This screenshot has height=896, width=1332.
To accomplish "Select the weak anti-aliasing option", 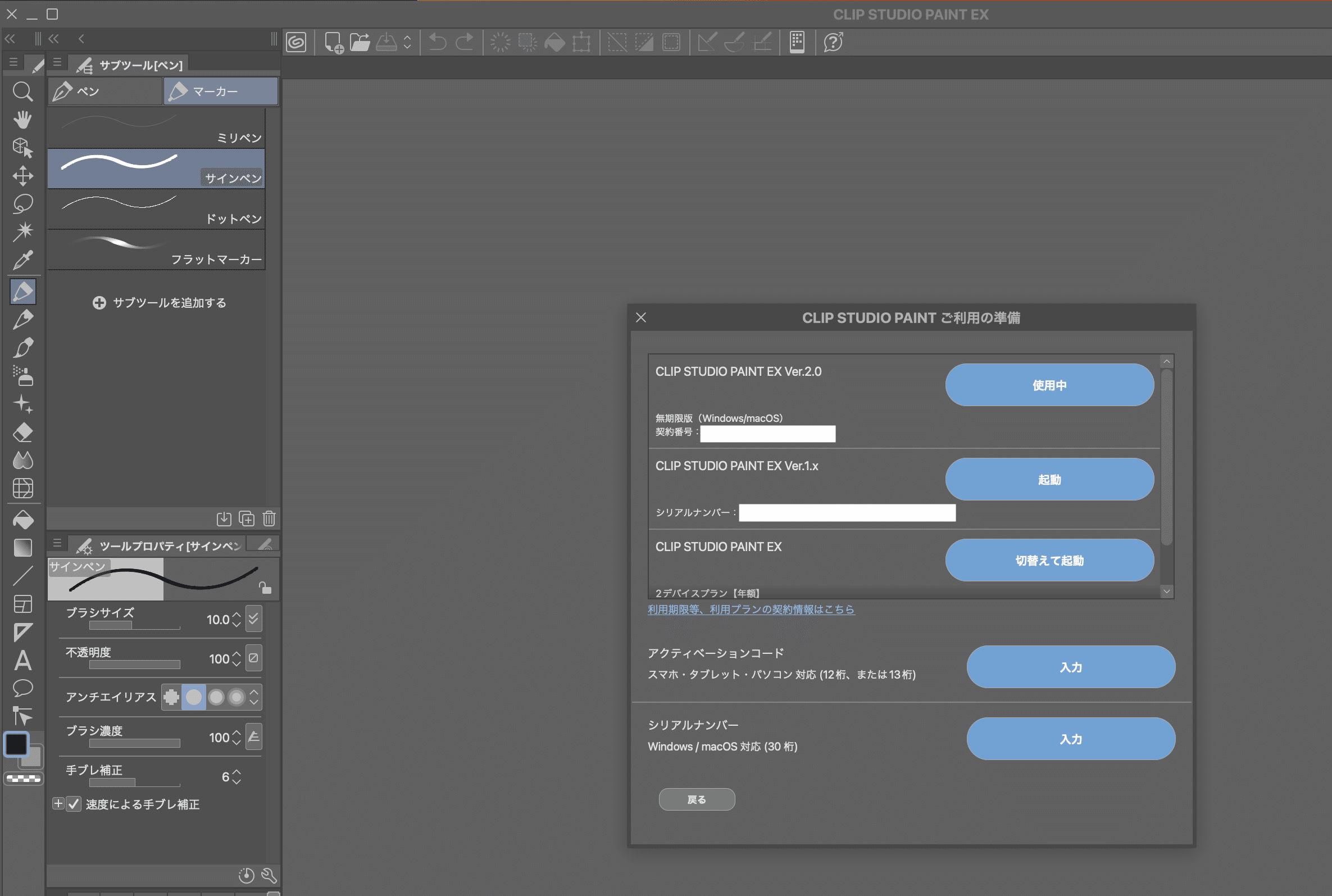I will pos(194,697).
